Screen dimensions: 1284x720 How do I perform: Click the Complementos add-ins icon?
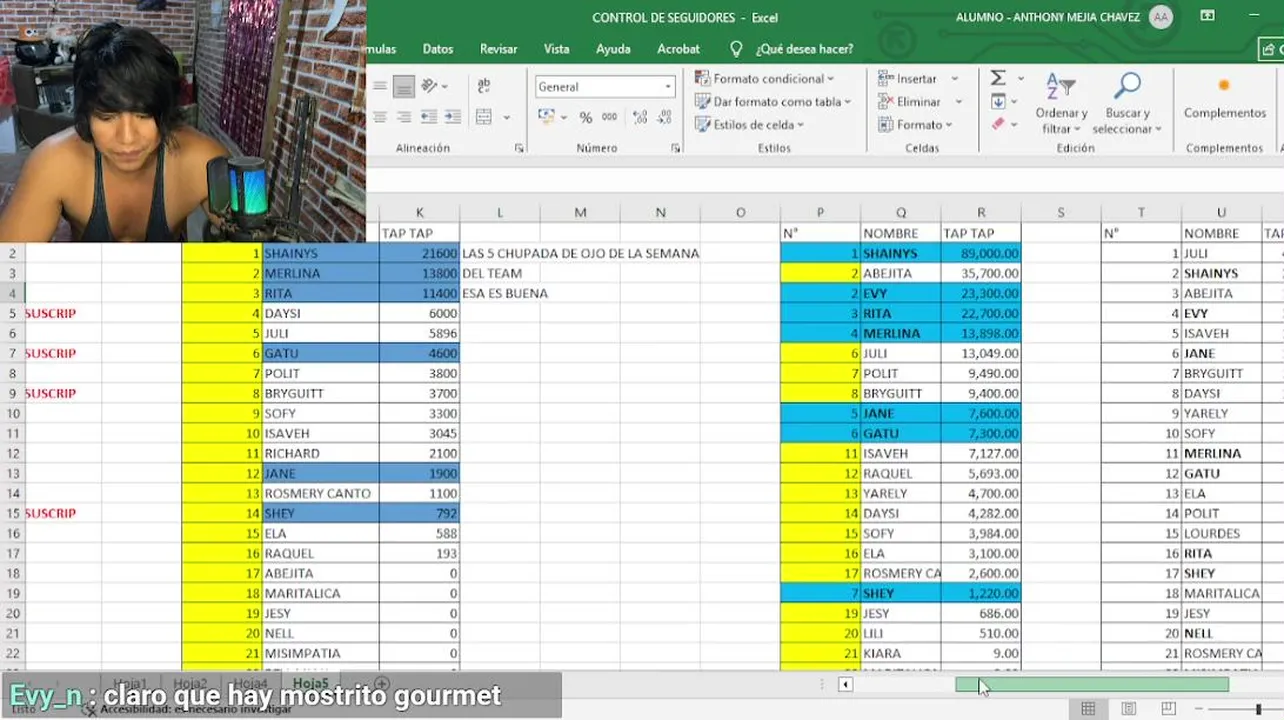pyautogui.click(x=1224, y=96)
